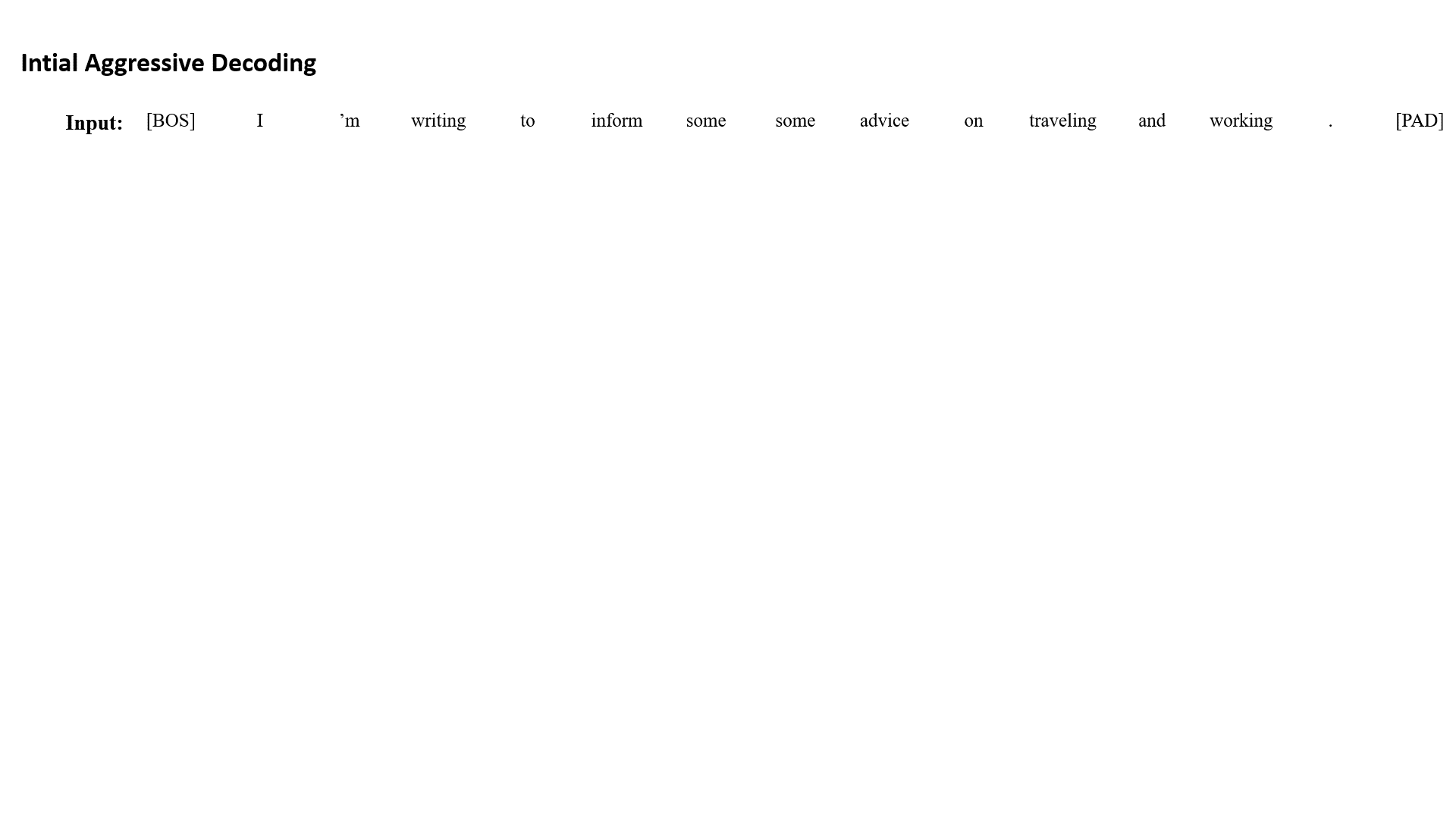Select the 'working' token near end

pyautogui.click(x=1241, y=120)
